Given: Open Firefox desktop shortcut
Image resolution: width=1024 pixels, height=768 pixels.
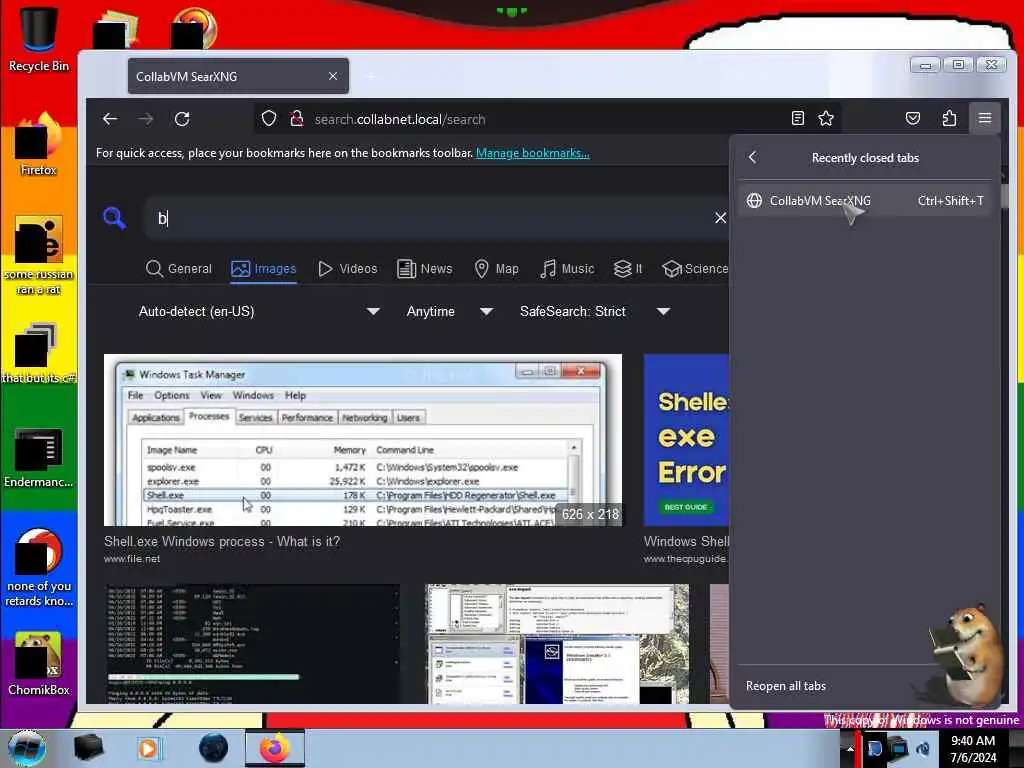Looking at the screenshot, I should click(x=39, y=144).
